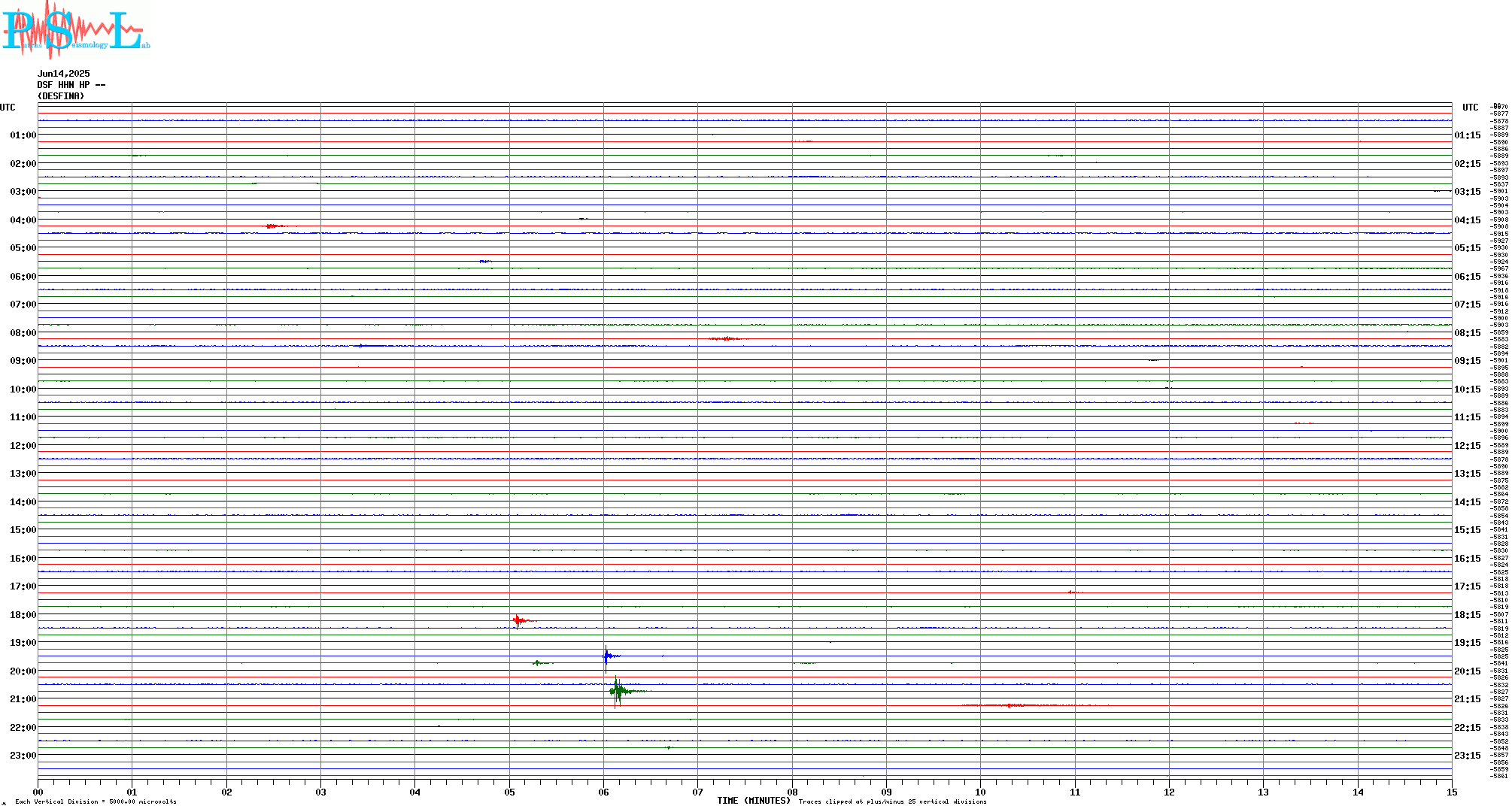Click the long red signal near minute 10 below 21:00
This screenshot has height=812, width=1512.
pyautogui.click(x=1034, y=705)
